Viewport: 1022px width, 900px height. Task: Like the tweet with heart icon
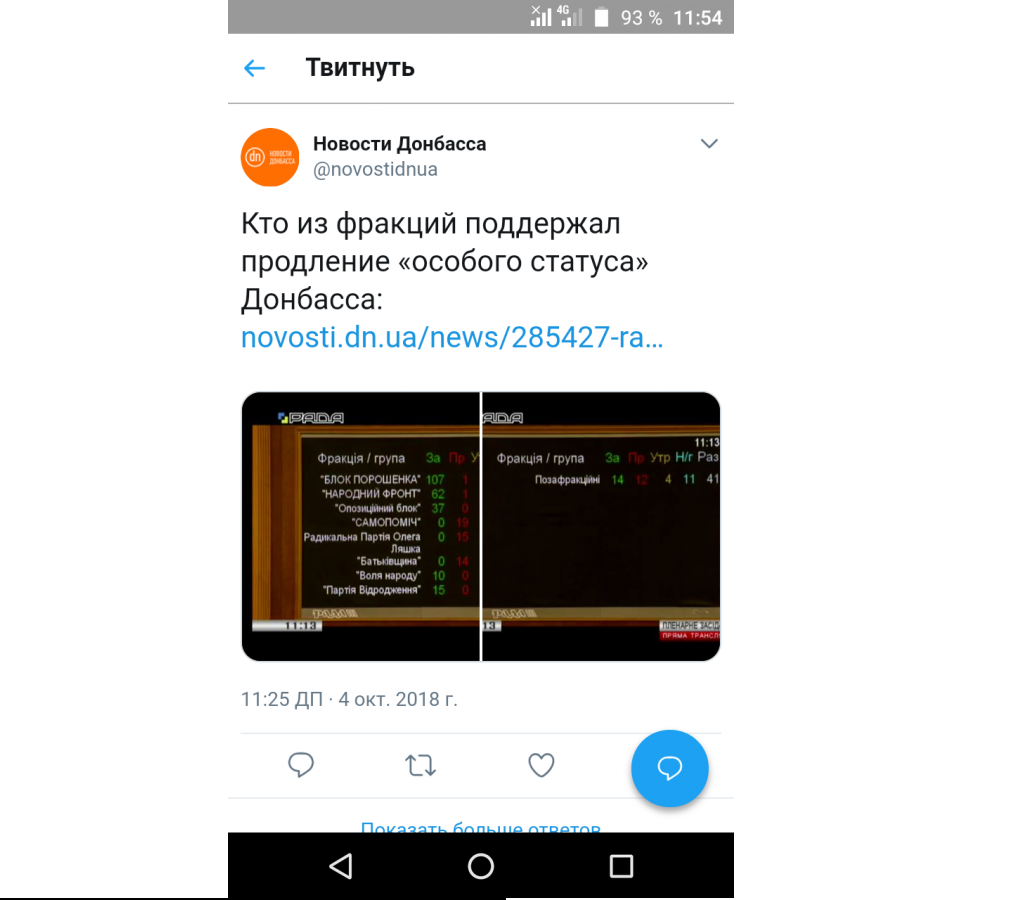pos(541,765)
